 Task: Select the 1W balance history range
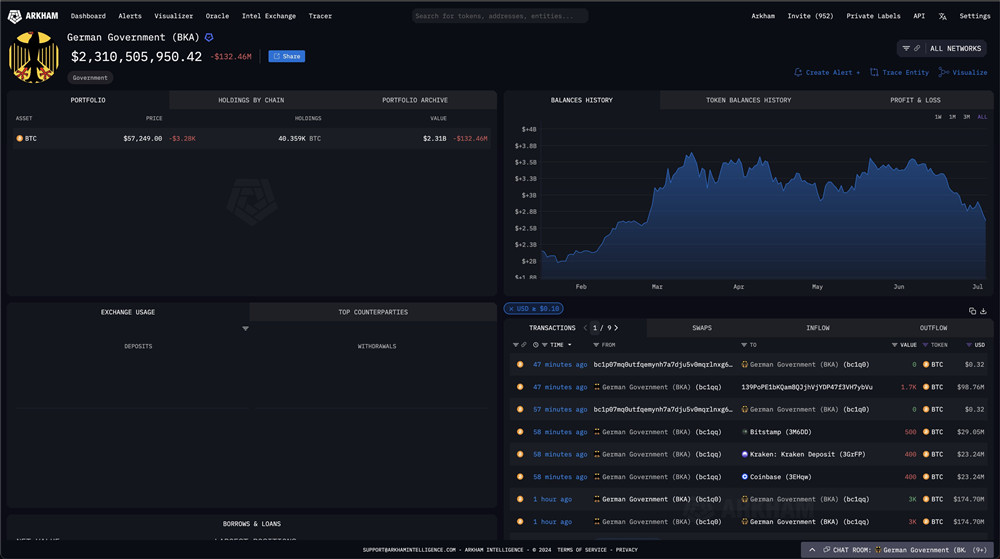938,117
